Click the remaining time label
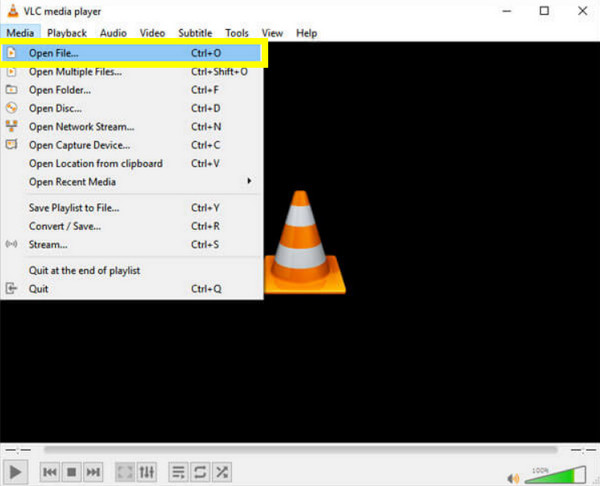 click(583, 450)
